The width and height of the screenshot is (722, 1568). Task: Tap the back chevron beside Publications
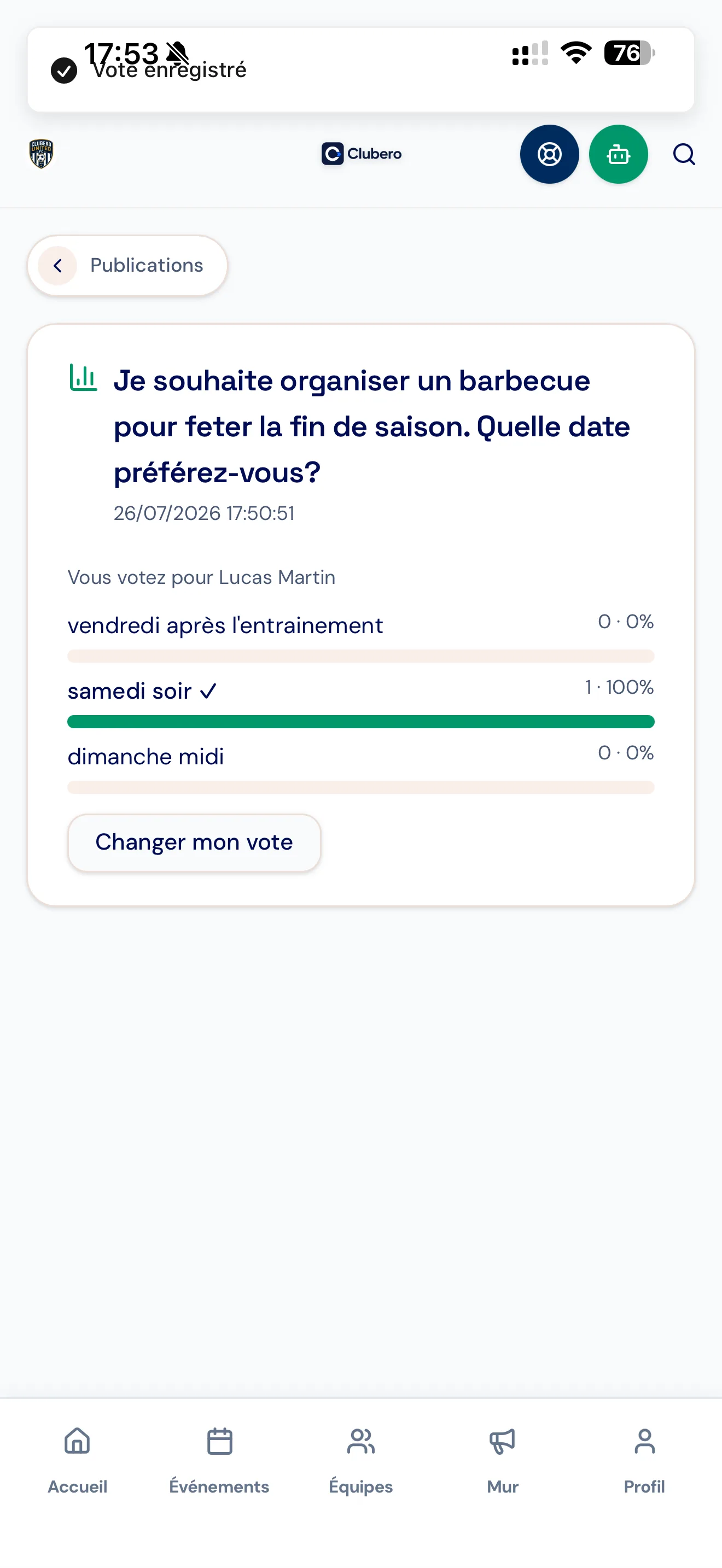point(58,265)
